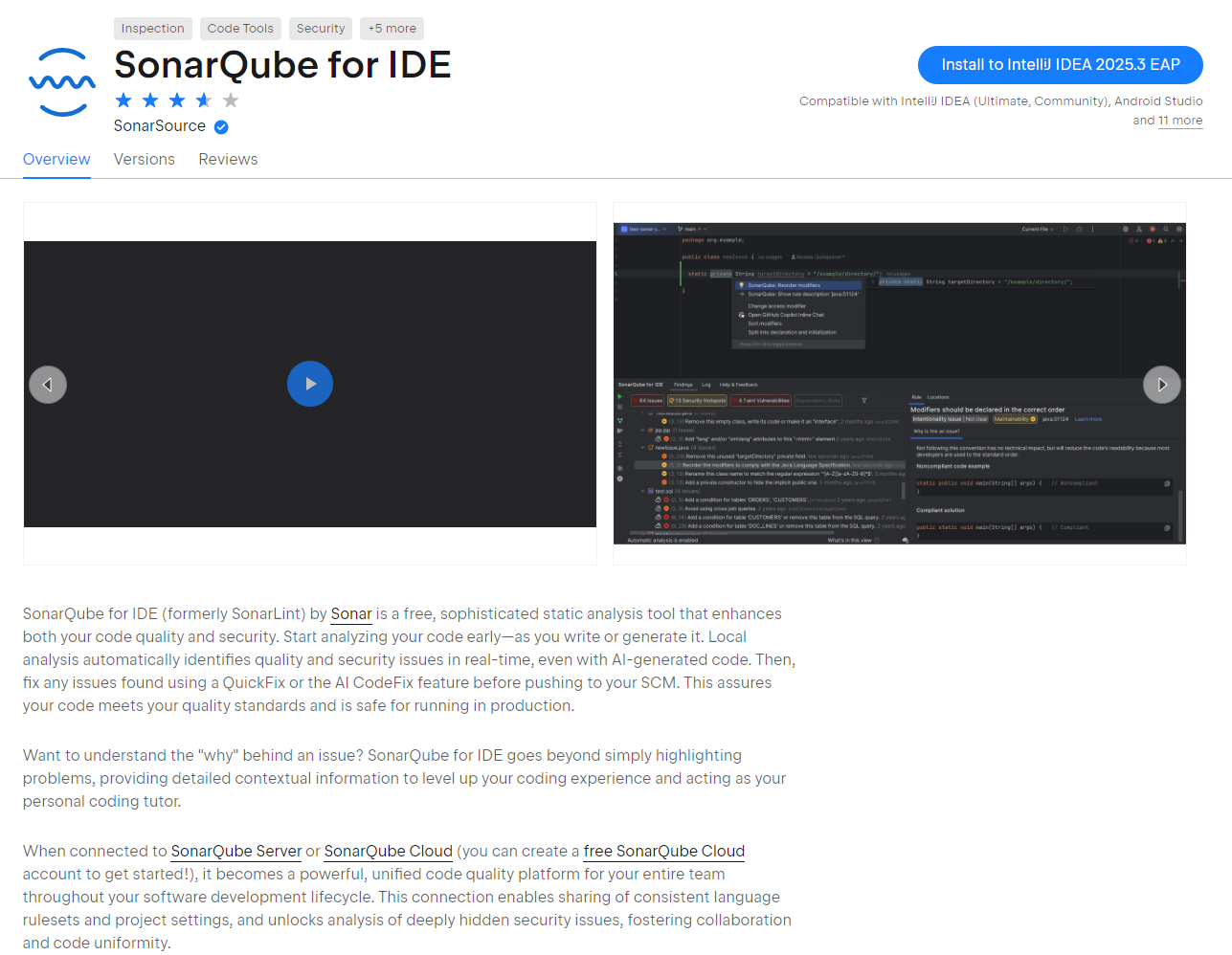Expand the 11 more compatible IDEs link

point(1180,121)
